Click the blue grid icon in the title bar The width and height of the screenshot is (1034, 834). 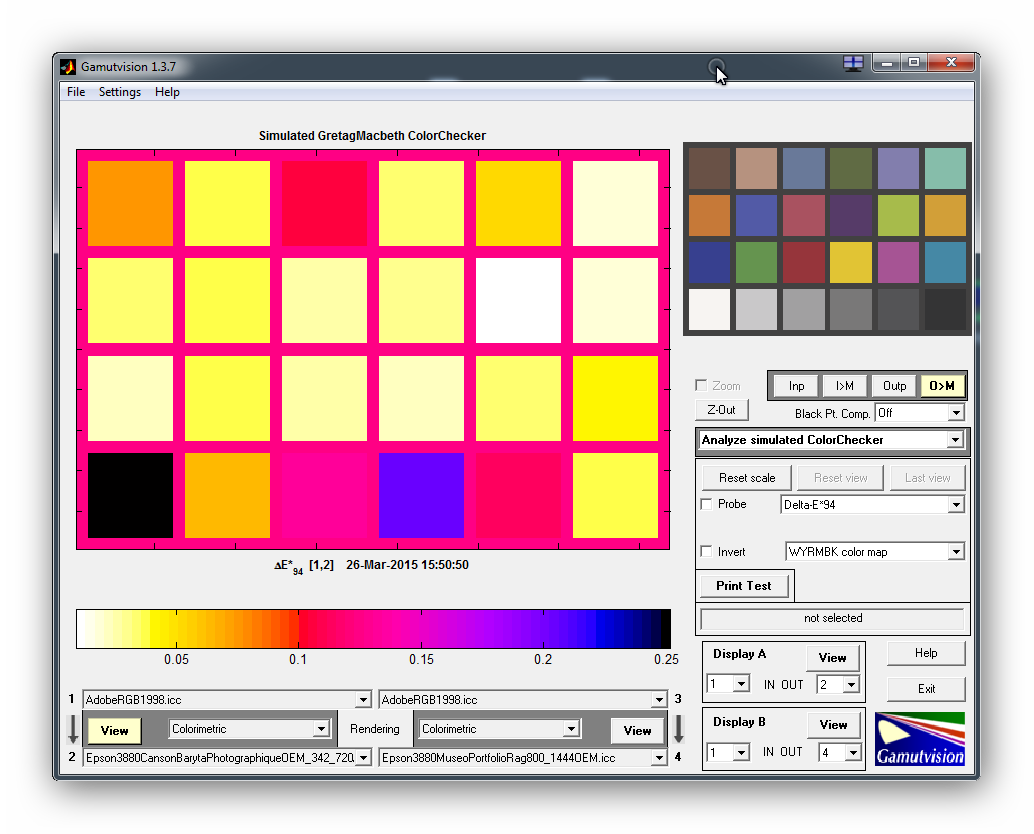pyautogui.click(x=853, y=63)
